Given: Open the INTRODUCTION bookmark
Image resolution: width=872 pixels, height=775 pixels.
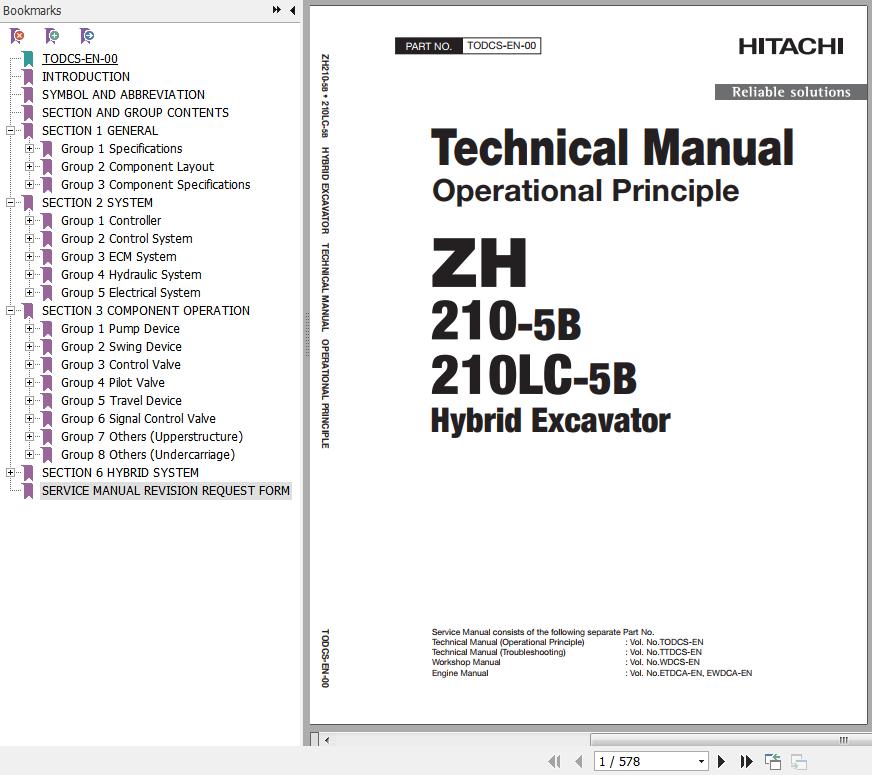Looking at the screenshot, I should coord(86,77).
